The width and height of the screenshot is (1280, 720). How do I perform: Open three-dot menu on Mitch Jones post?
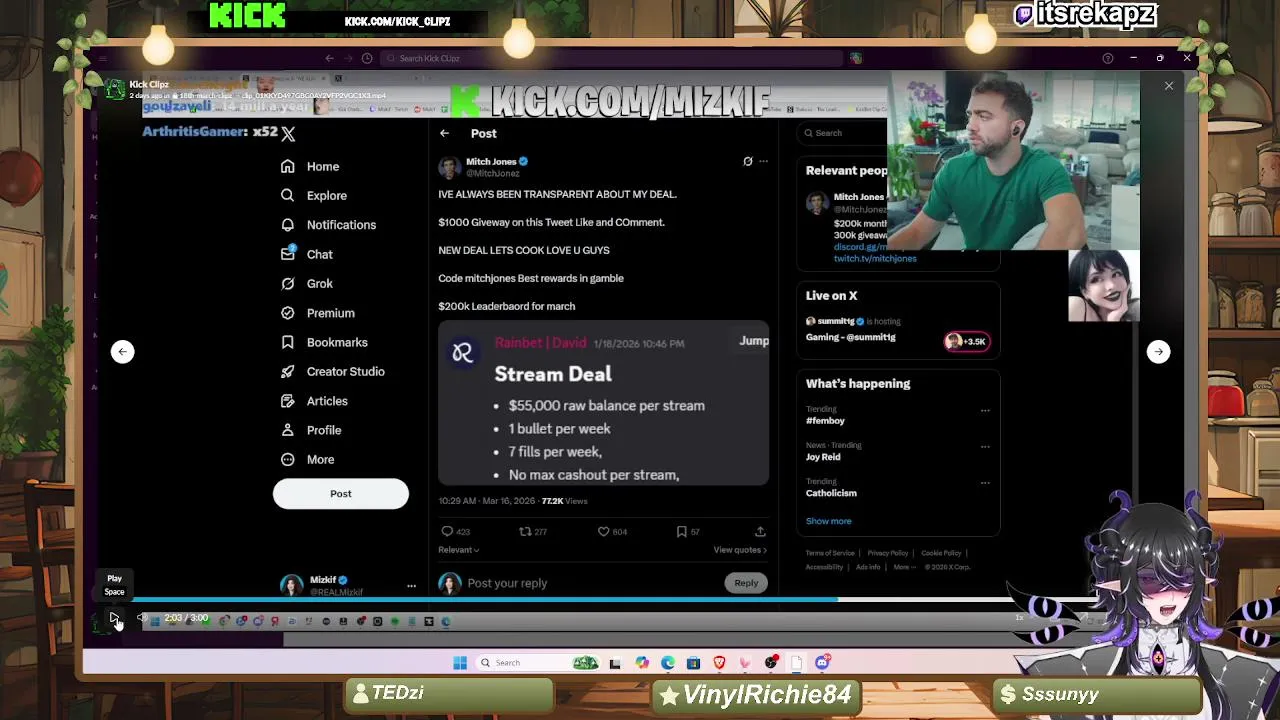763,161
